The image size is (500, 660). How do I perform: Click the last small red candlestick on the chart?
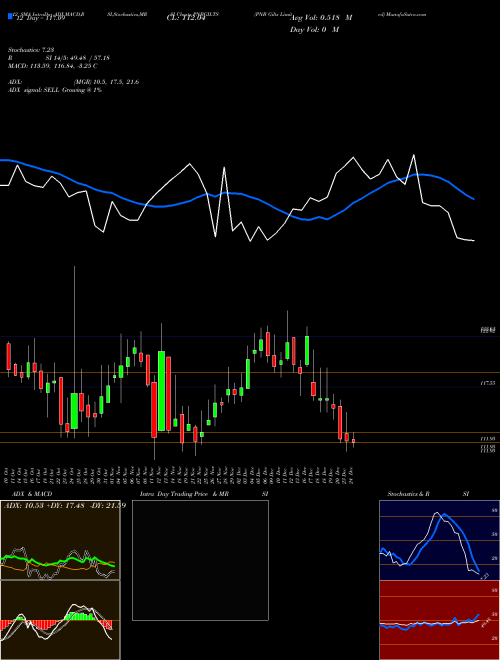point(354,441)
